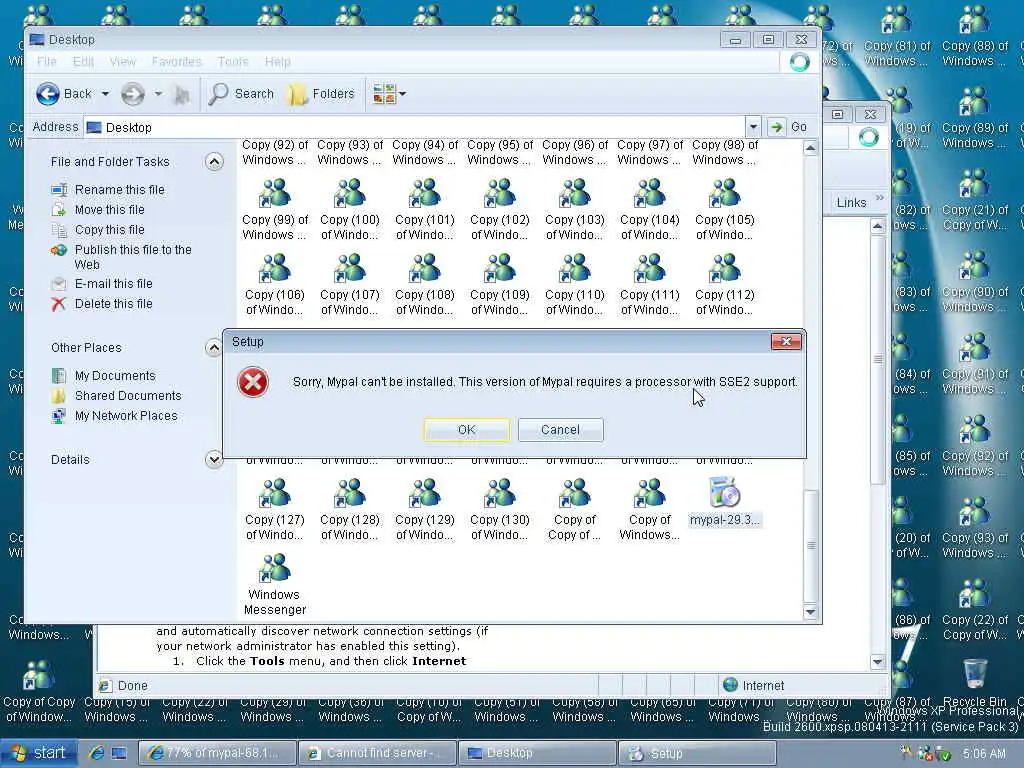
Task: Click the Recycle Bin desktop icon
Action: [x=974, y=682]
